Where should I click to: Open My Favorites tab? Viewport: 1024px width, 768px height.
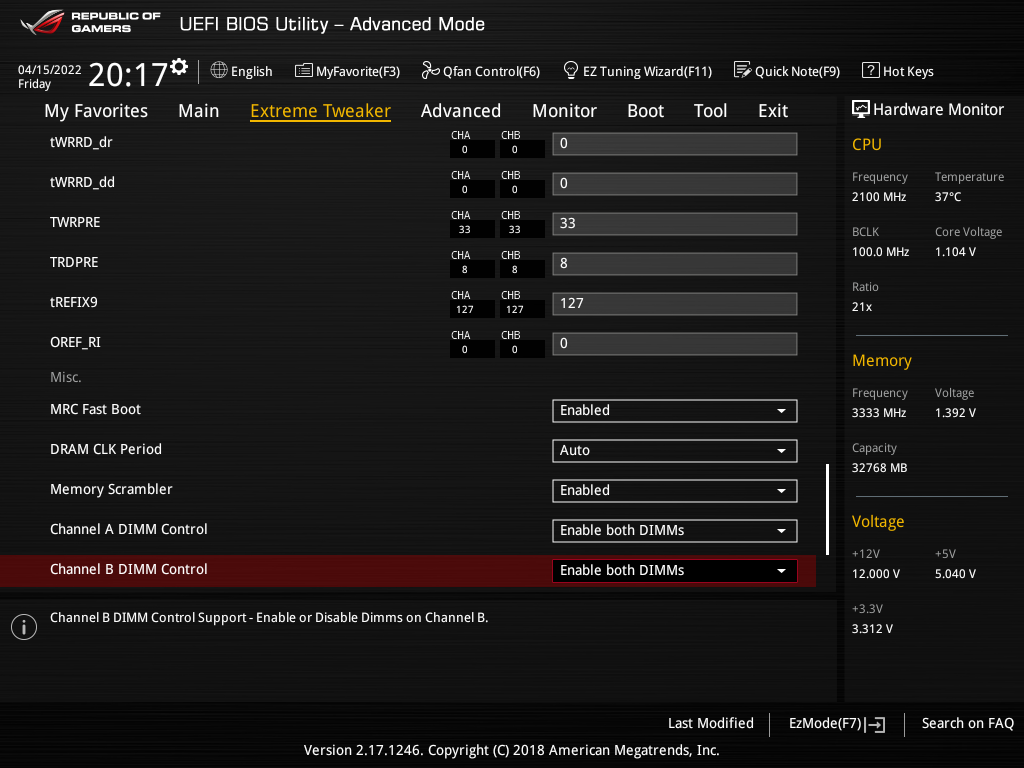coord(96,111)
